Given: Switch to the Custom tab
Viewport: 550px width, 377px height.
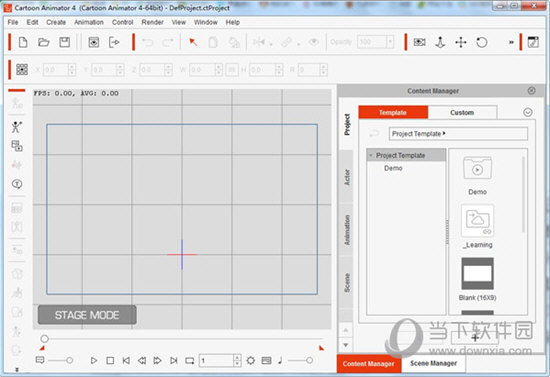Looking at the screenshot, I should click(x=462, y=112).
